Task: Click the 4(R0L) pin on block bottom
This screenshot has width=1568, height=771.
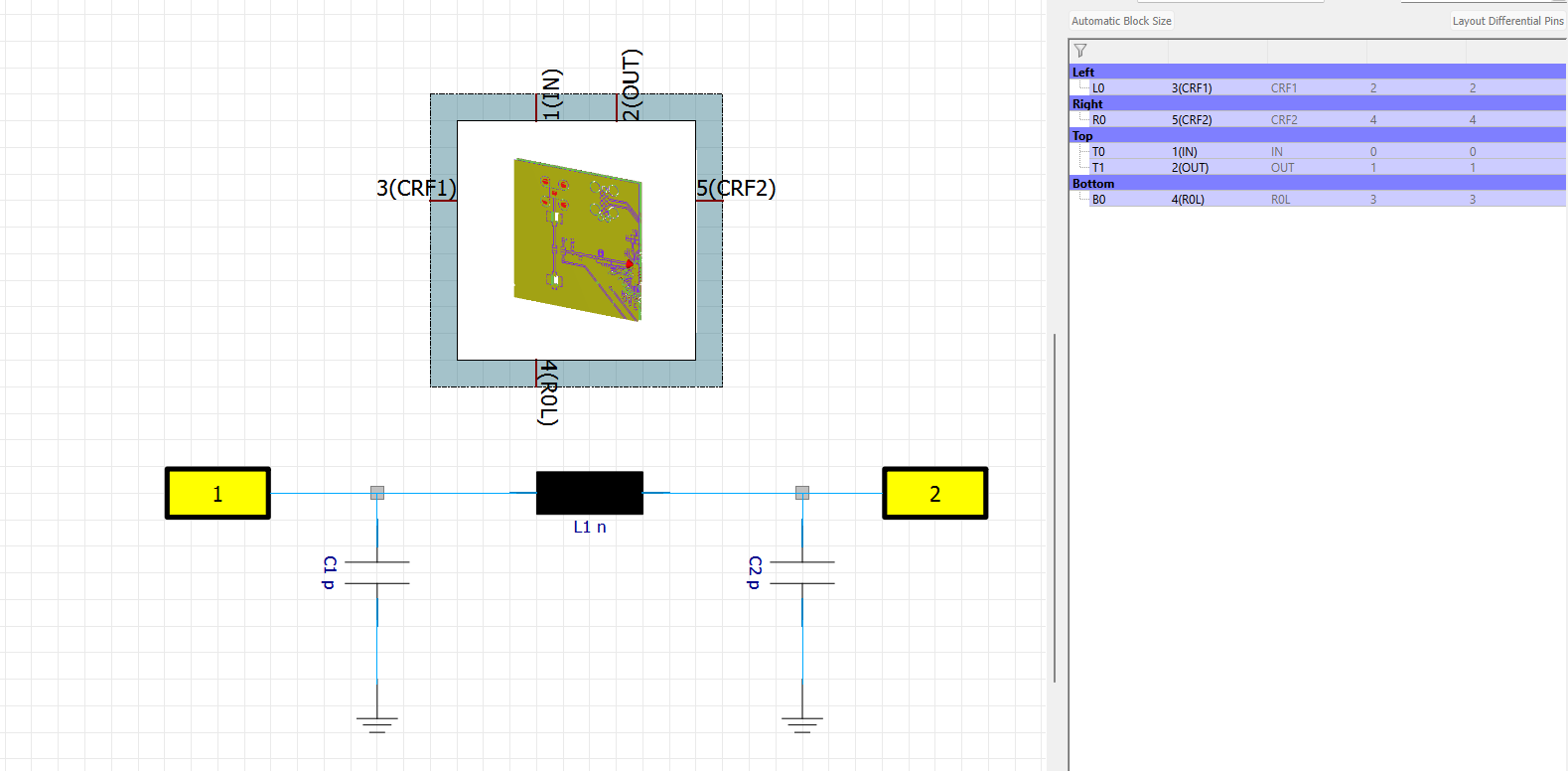Action: coord(548,392)
